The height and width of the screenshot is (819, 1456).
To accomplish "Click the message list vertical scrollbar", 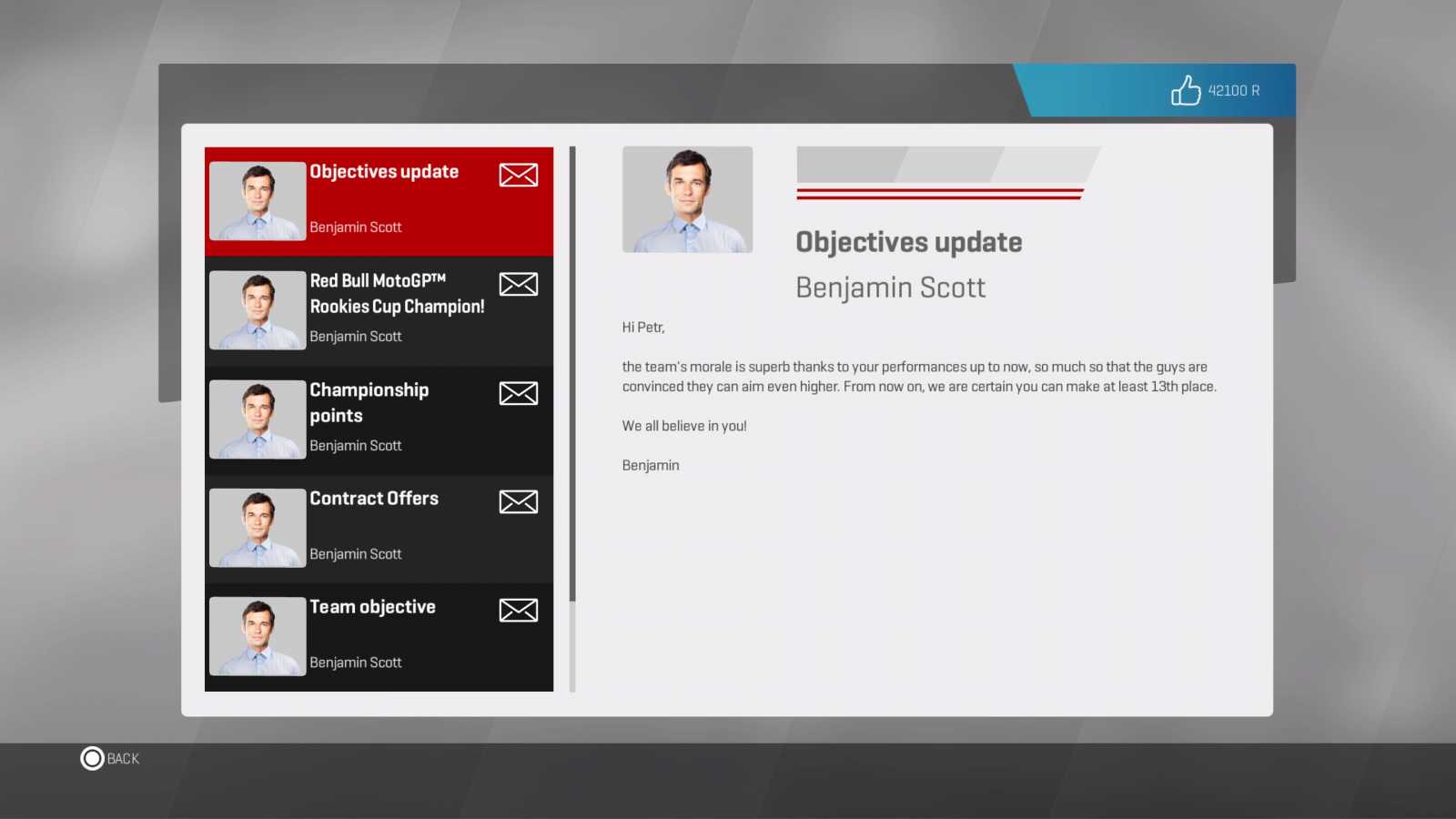I will [x=572, y=373].
